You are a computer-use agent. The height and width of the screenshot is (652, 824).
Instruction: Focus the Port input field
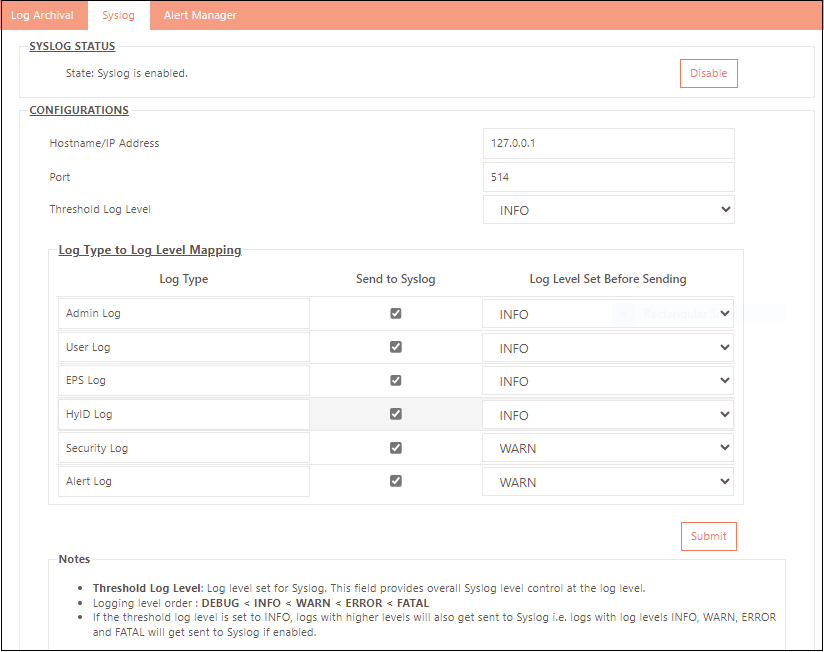click(608, 177)
